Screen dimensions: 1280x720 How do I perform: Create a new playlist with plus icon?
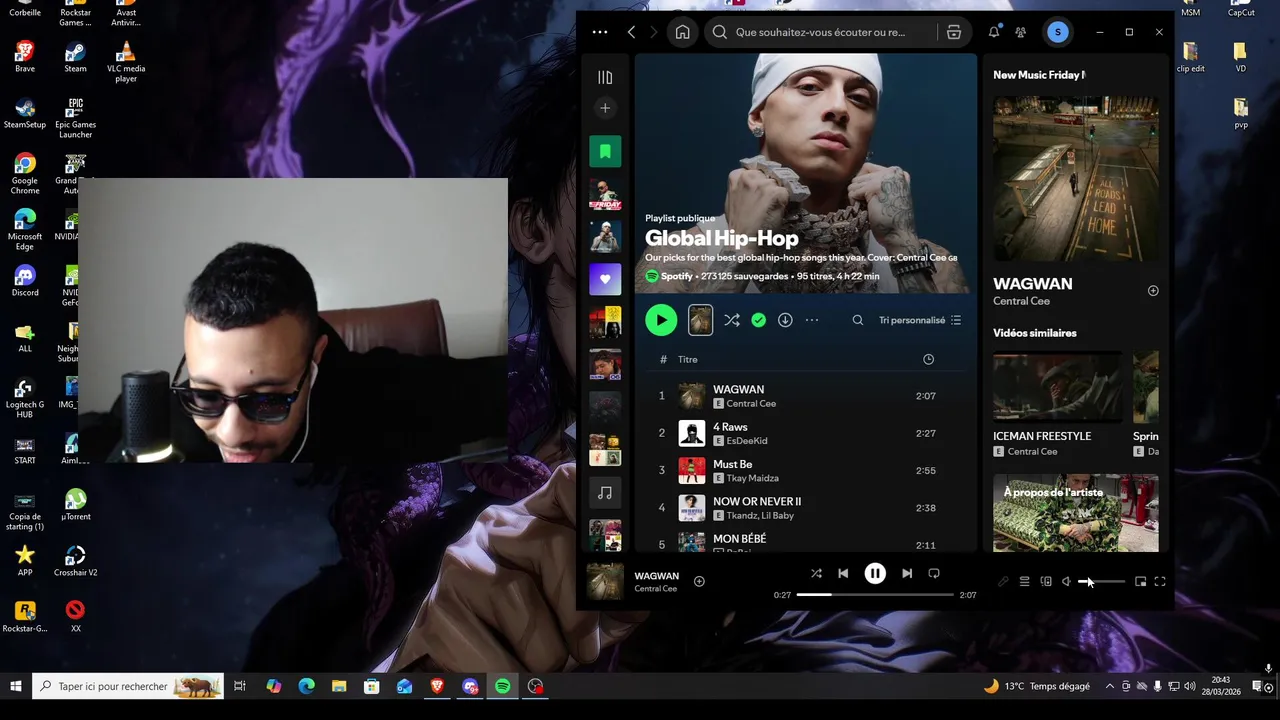605,108
